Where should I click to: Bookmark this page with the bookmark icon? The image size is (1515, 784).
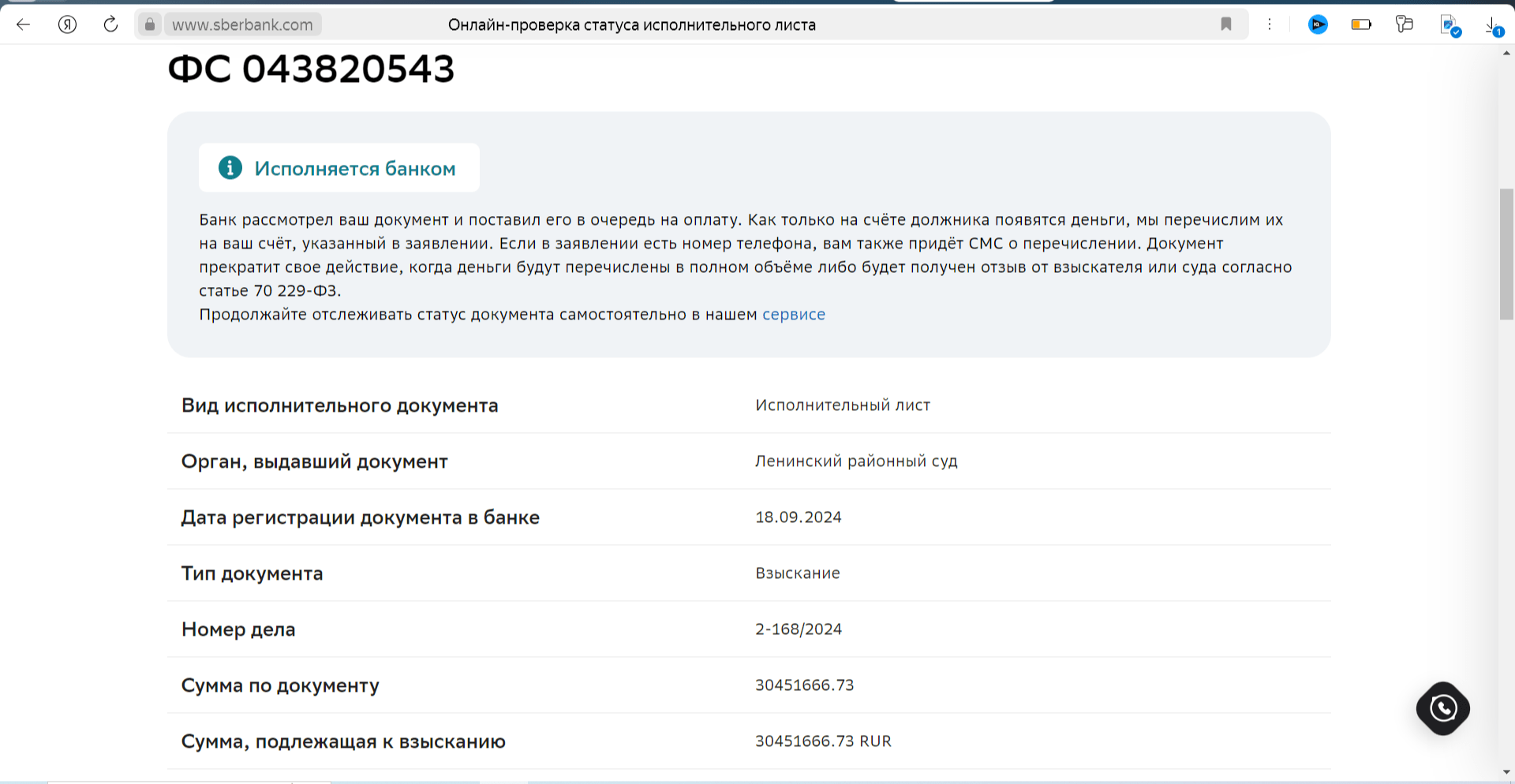point(1226,24)
